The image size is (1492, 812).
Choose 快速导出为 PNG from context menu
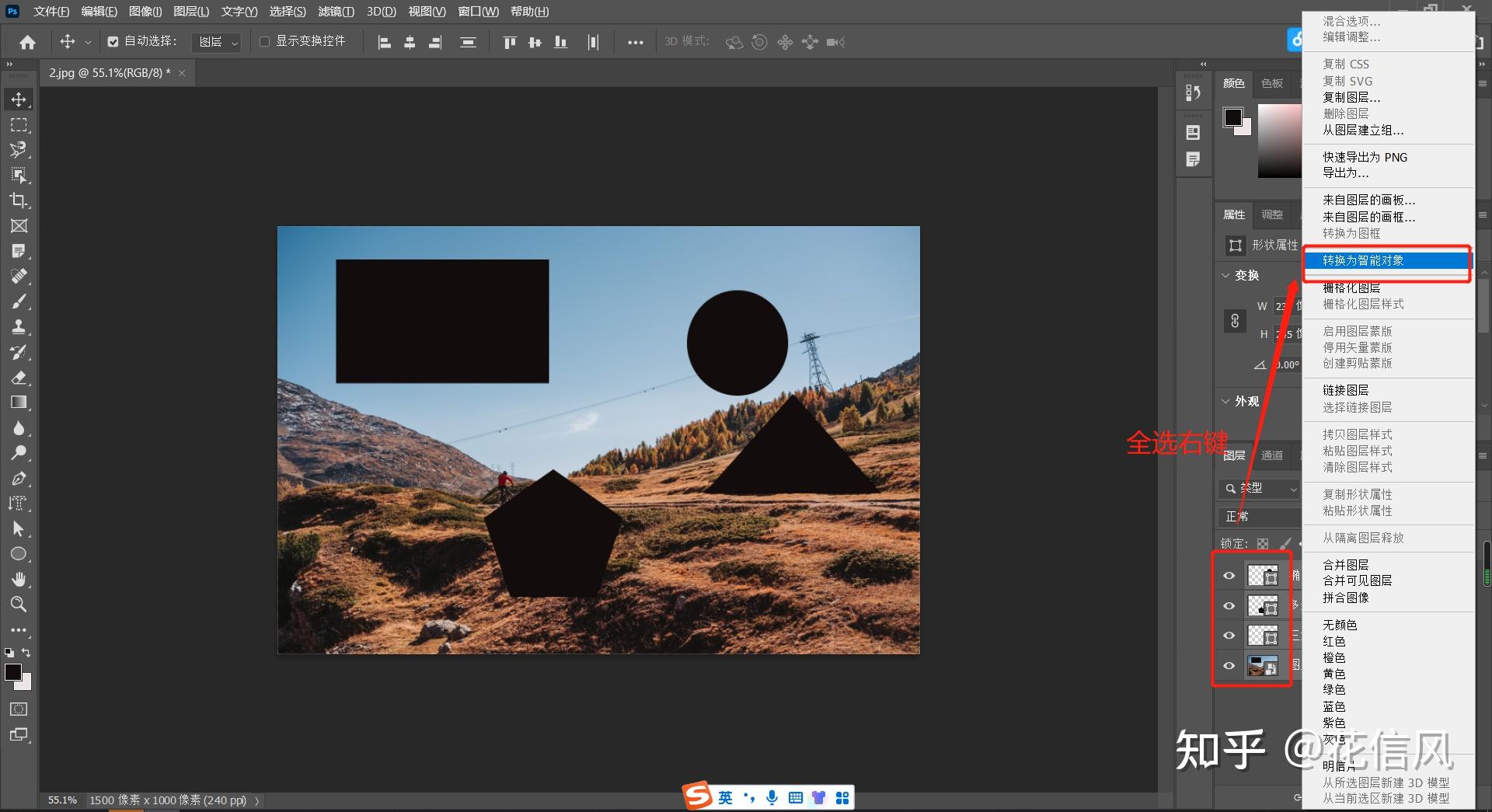tap(1389, 157)
